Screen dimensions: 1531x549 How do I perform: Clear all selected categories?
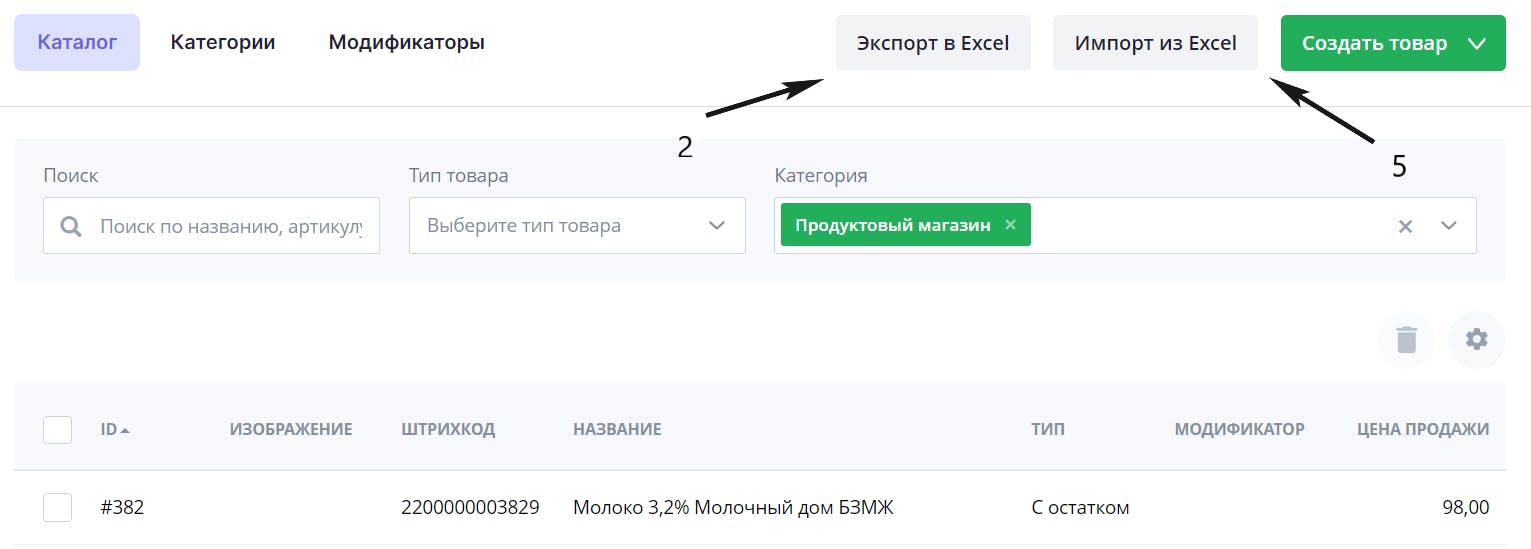coord(1405,226)
